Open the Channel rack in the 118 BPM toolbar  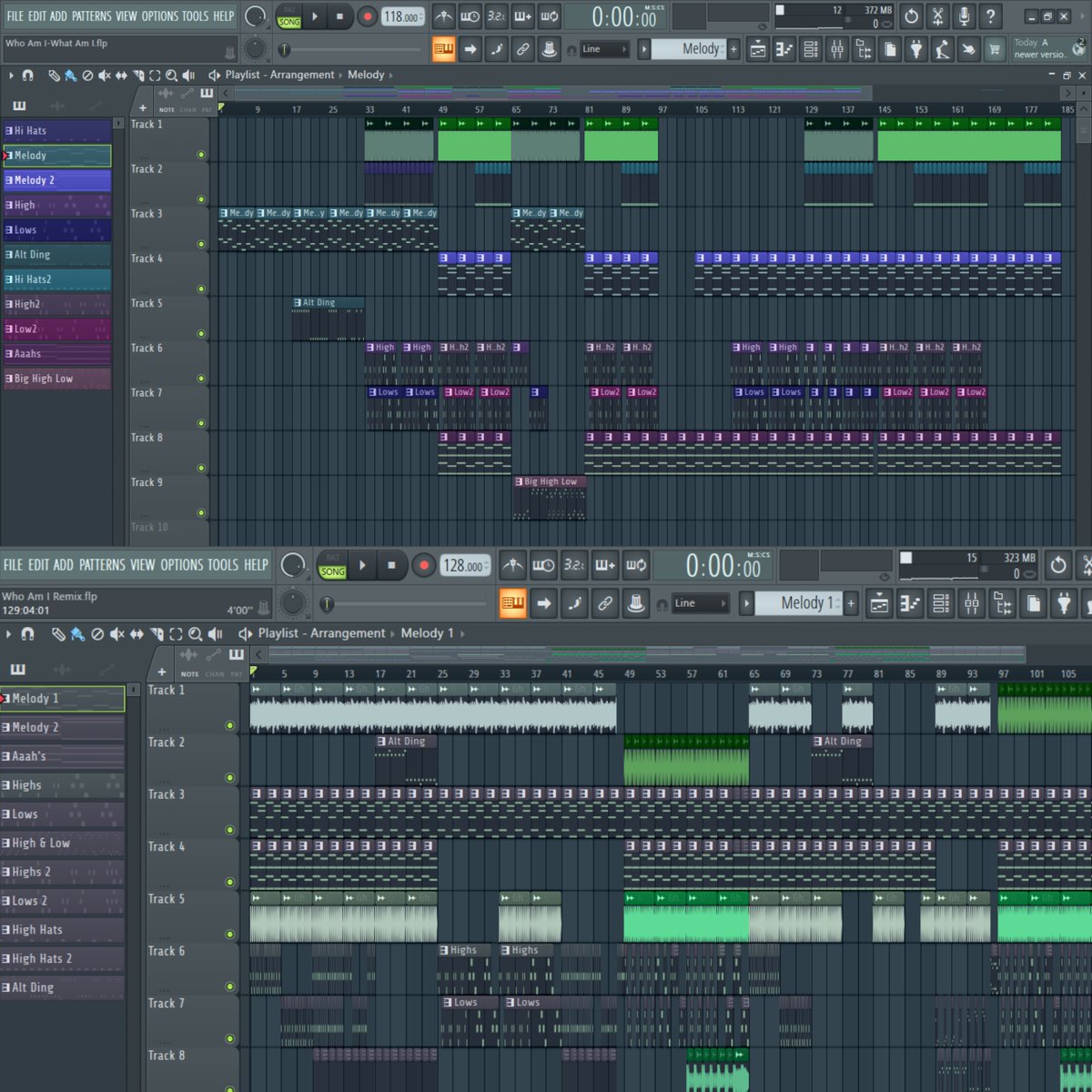point(811,49)
